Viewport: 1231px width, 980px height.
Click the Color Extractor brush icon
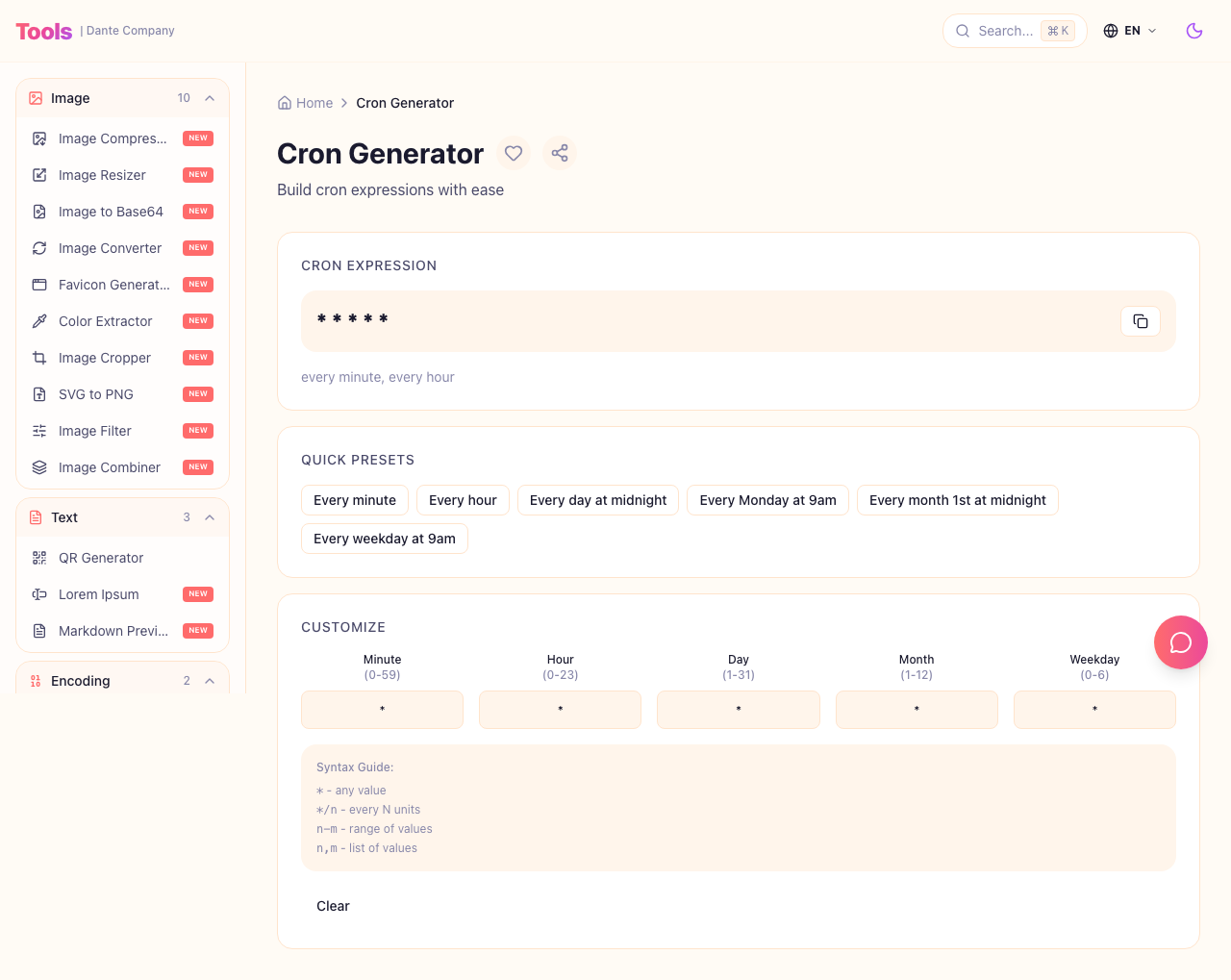pos(38,321)
